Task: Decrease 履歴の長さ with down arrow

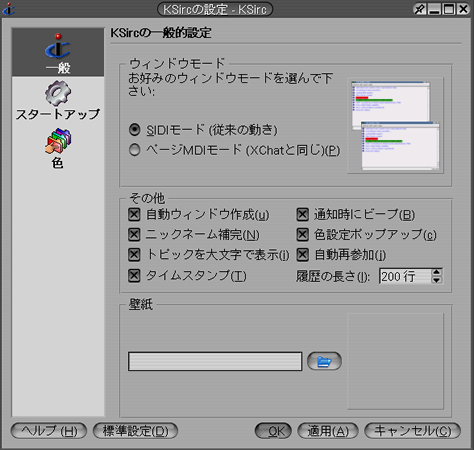Action: pos(437,280)
